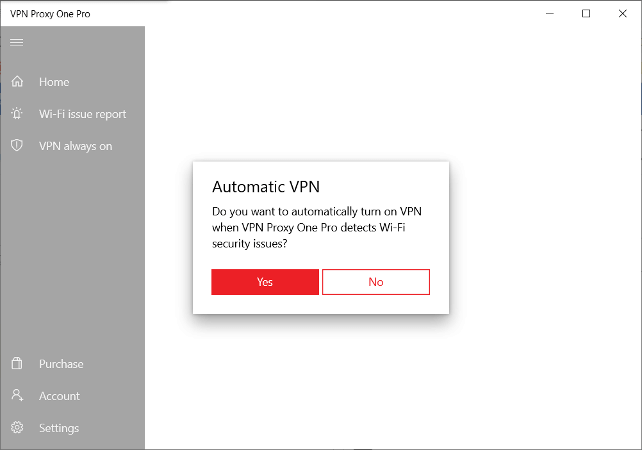643x452 pixels.
Task: Click the VPN Proxy One Pro window title
Action: coord(48,13)
